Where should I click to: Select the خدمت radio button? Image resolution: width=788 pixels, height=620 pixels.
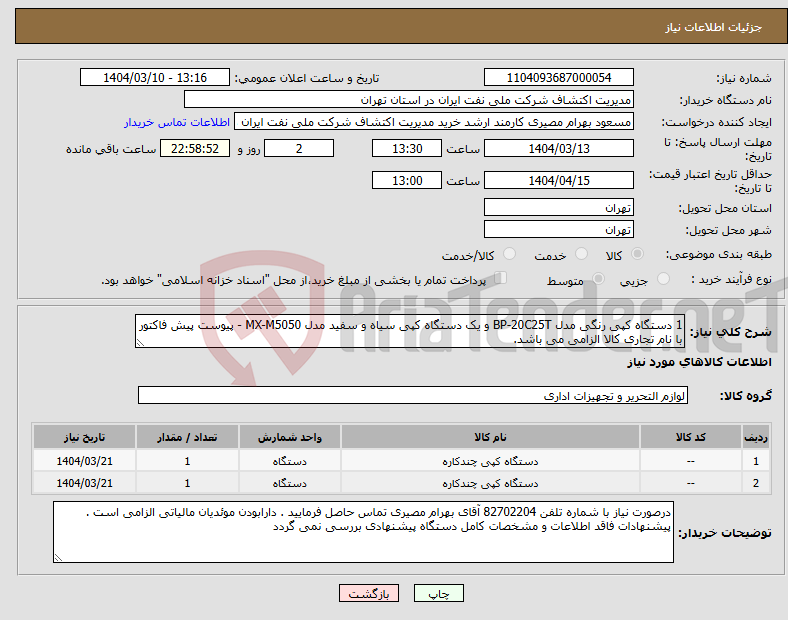581,254
